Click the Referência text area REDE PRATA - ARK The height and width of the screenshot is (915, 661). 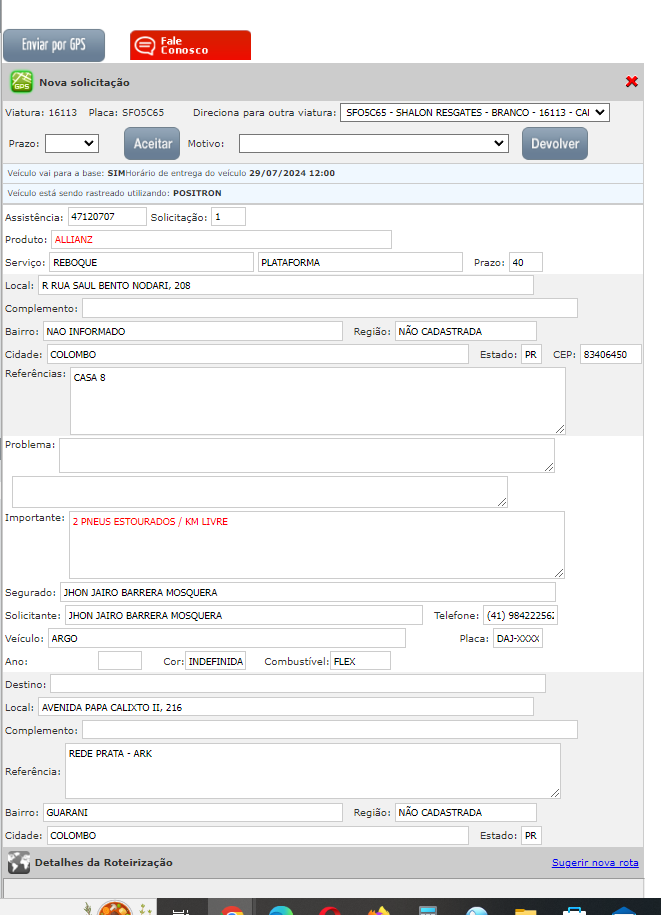pos(313,771)
